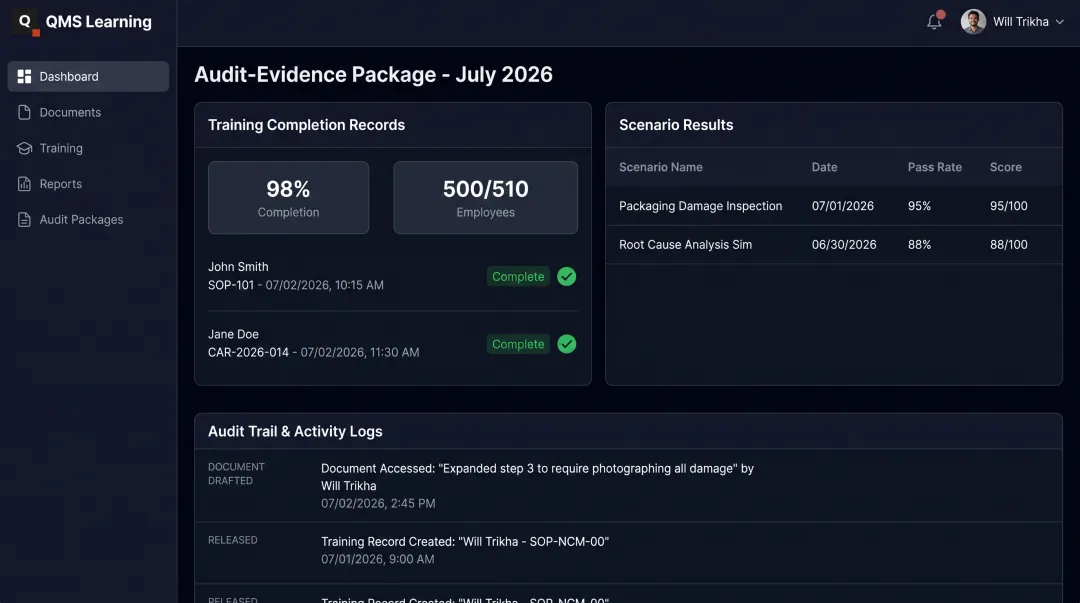This screenshot has height=603, width=1080.
Task: Click the 500/510 Employees card
Action: tap(485, 198)
